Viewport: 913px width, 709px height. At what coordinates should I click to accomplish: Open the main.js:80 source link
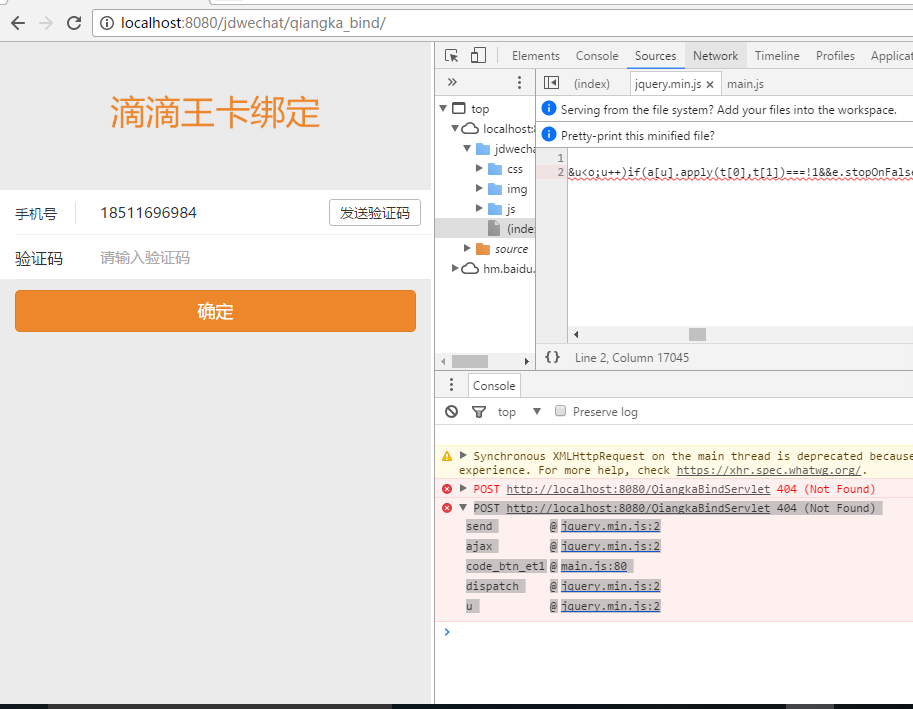point(594,566)
